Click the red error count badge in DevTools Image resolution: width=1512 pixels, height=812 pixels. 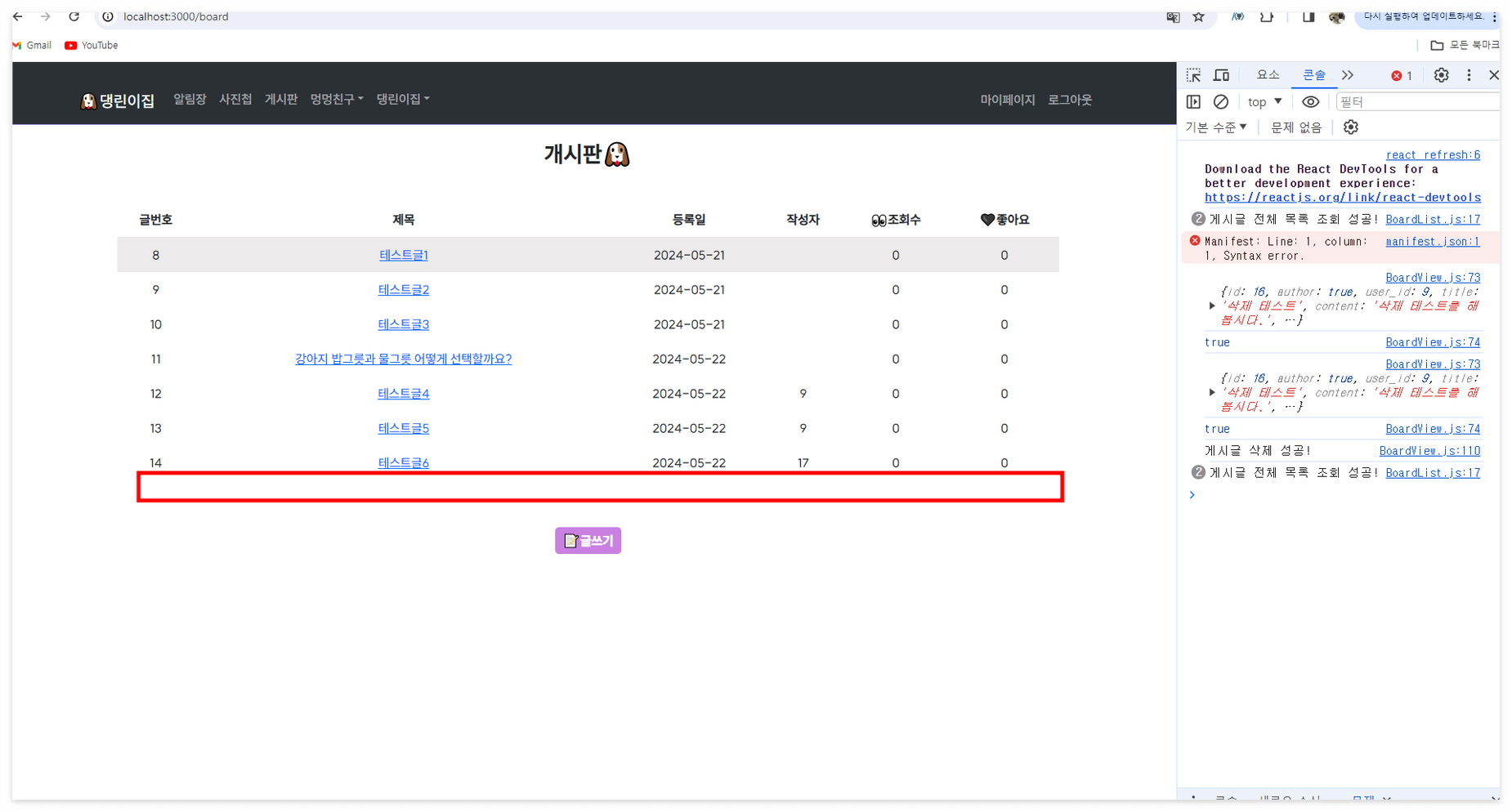click(x=1402, y=76)
